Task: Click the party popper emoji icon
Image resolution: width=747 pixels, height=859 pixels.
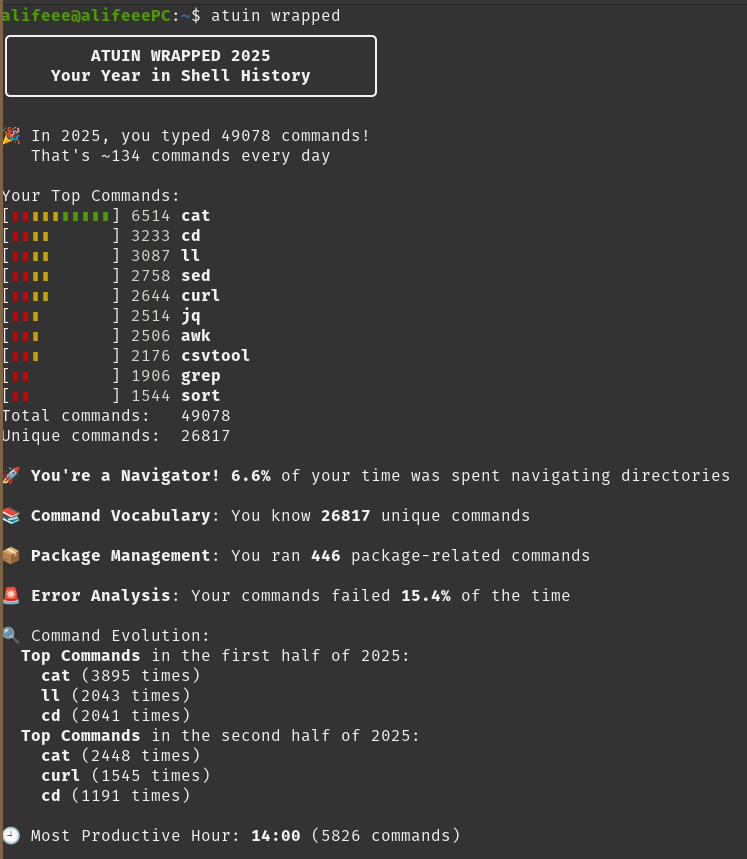Action: coord(12,135)
